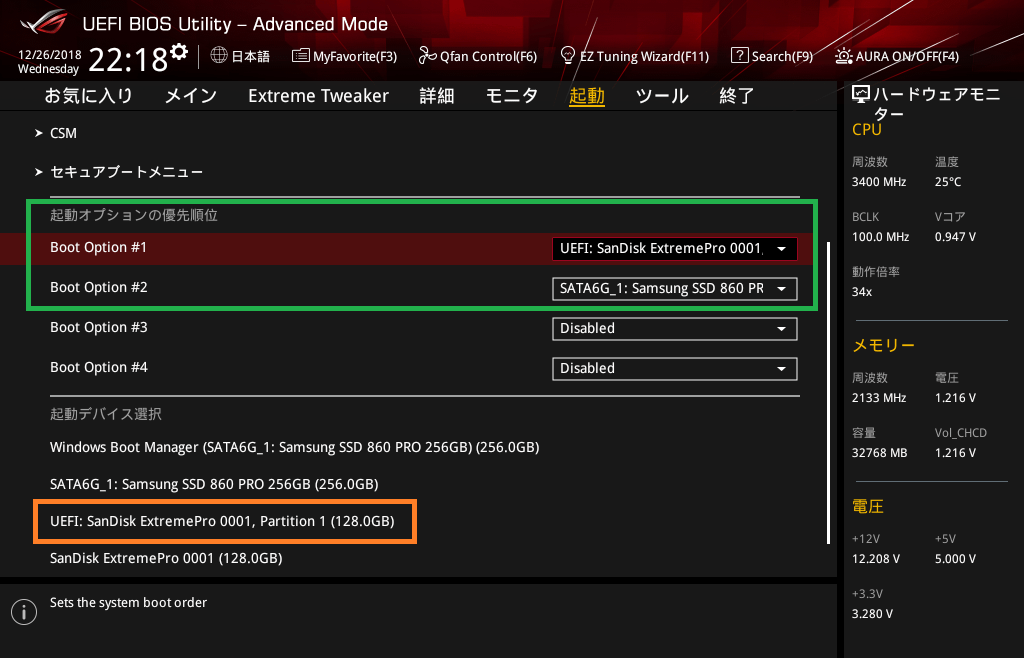Select Boot Option #1 label

pos(99,247)
